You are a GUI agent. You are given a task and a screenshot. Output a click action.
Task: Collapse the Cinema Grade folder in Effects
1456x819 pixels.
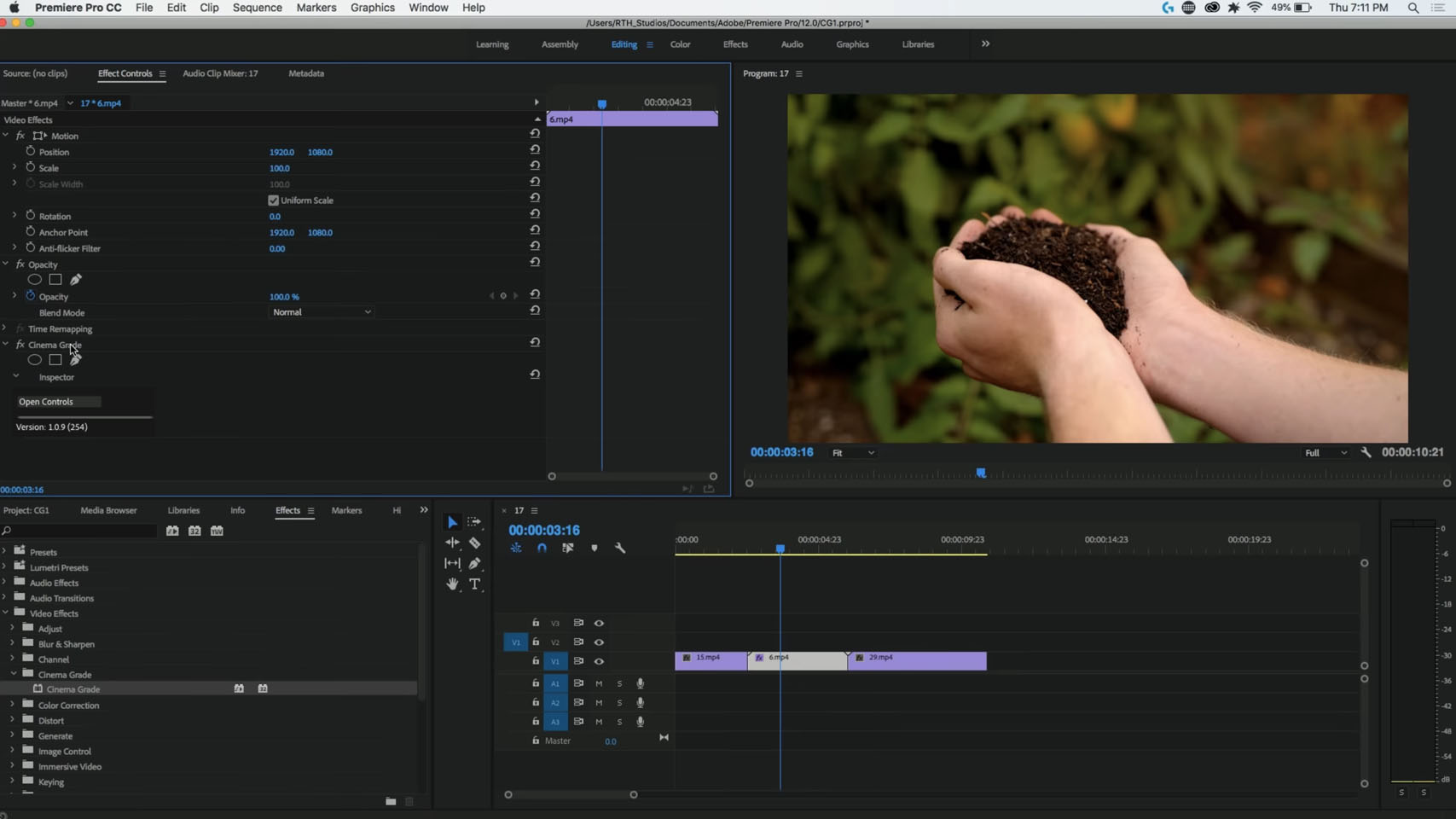(14, 674)
